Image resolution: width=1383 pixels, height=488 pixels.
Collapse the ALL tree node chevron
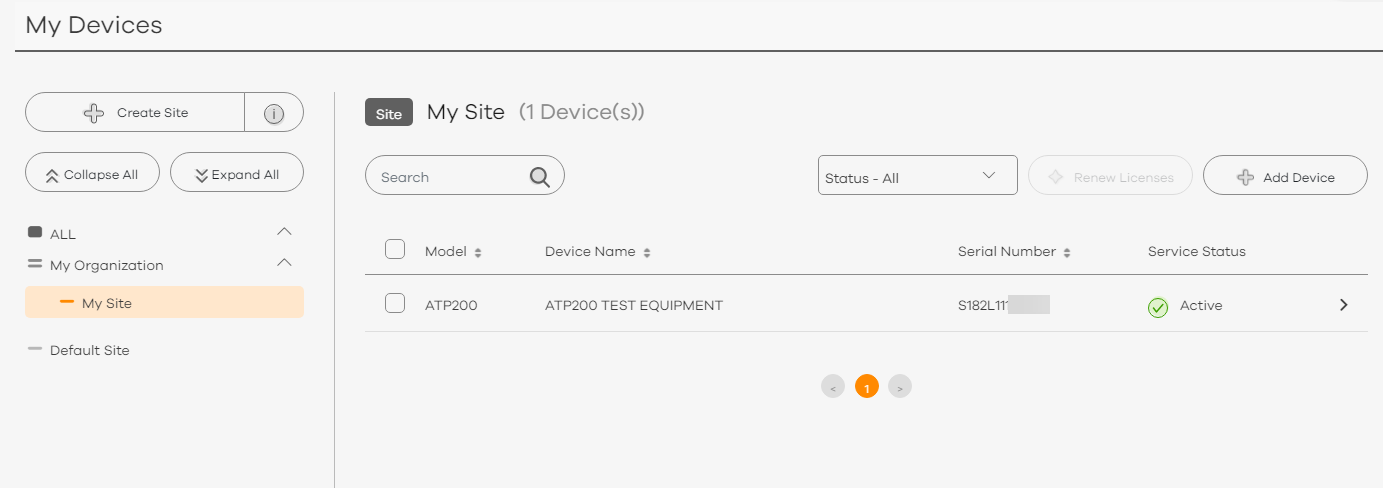tap(284, 232)
